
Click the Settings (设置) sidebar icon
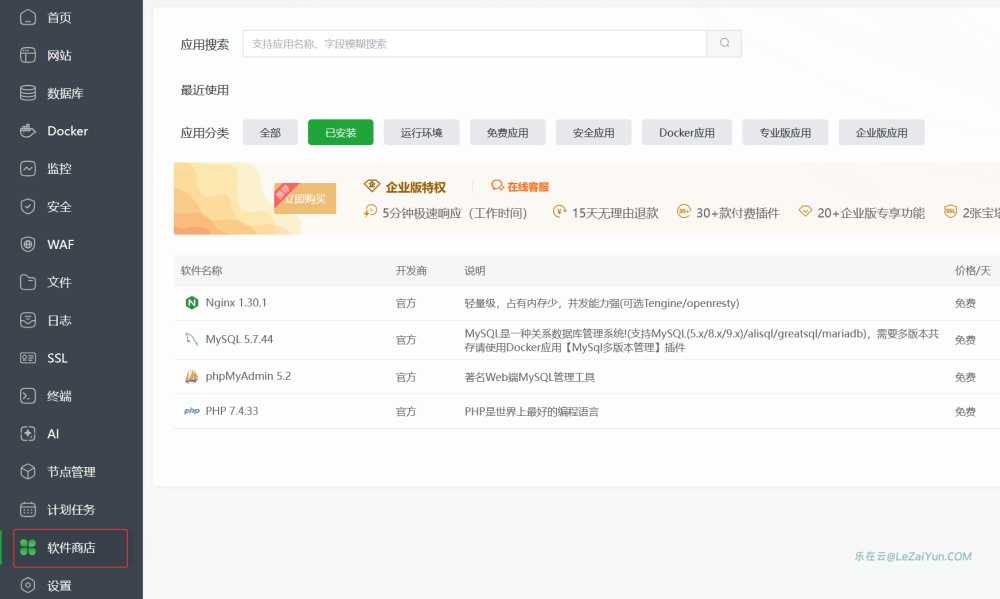(27, 585)
